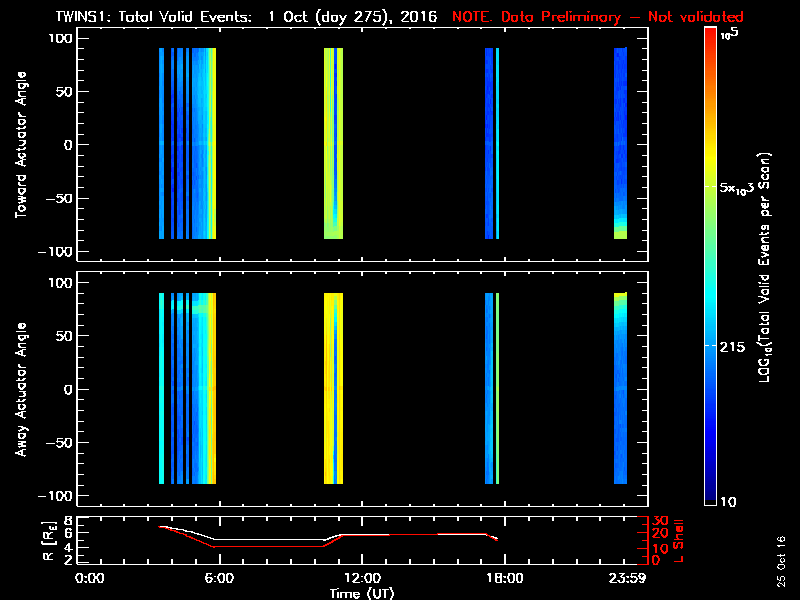Click the 'Toward Actuator Angle' axis label
Image resolution: width=800 pixels, height=600 pixels.
21,144
